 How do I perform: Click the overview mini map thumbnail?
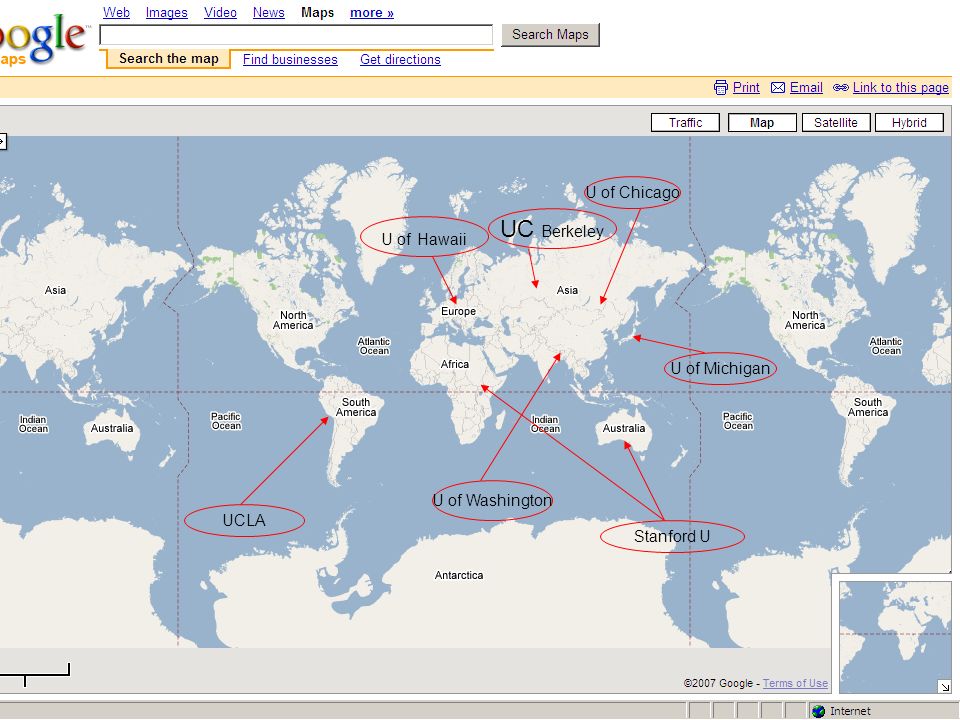click(895, 636)
